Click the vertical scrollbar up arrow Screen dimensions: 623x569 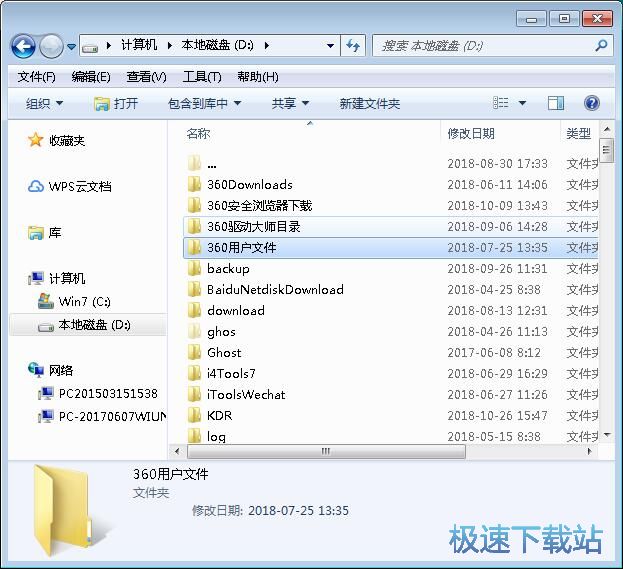coord(606,130)
